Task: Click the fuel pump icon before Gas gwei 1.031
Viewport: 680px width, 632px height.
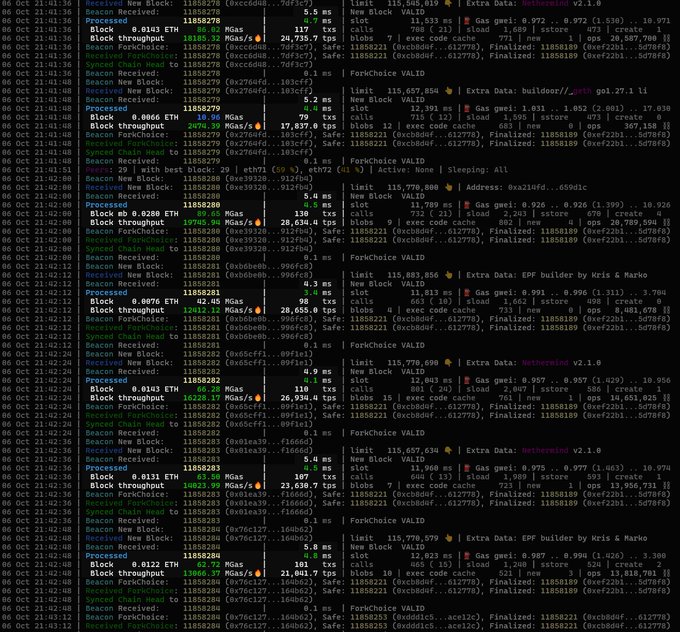Action: coord(467,108)
